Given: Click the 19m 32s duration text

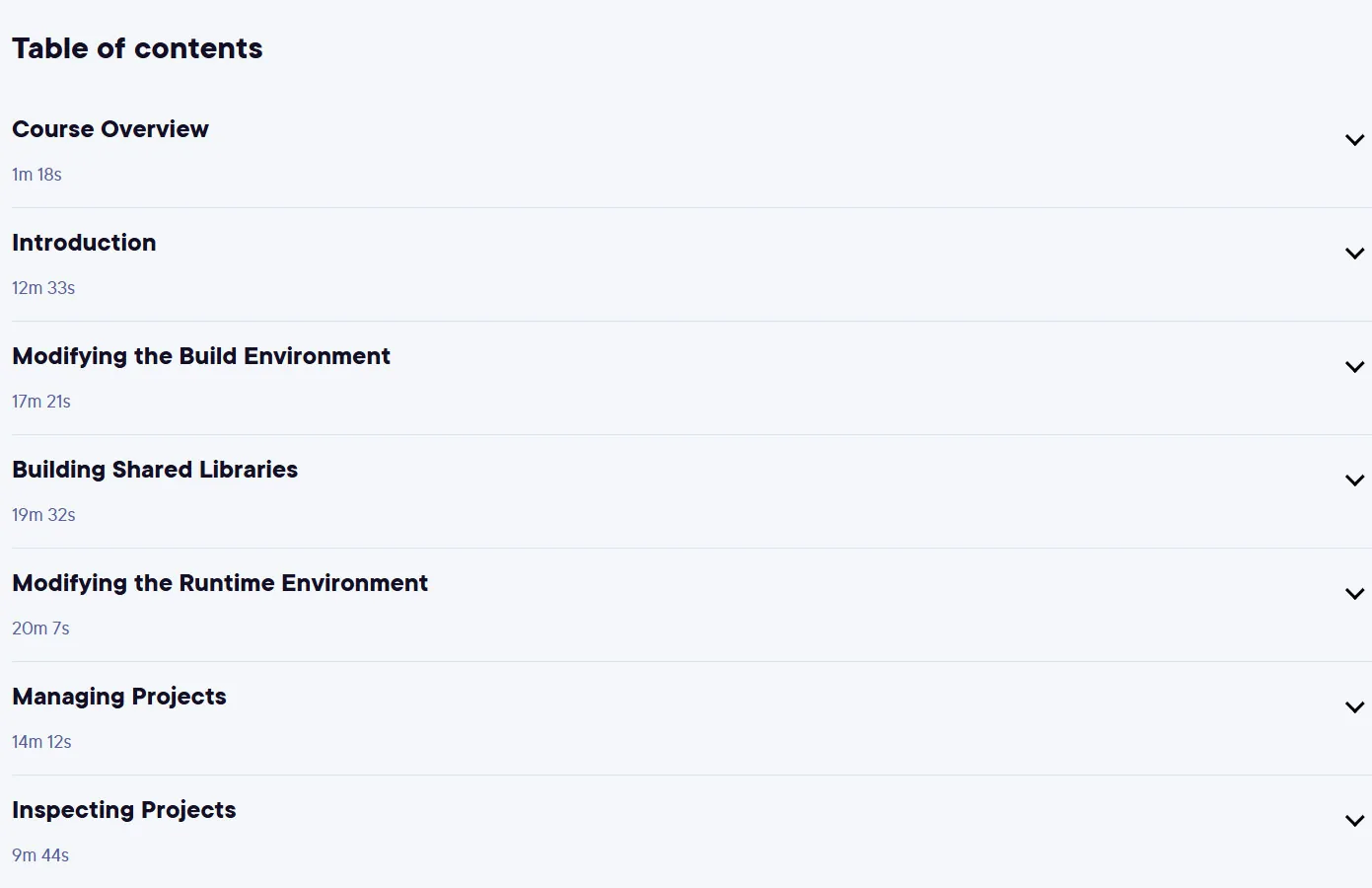Looking at the screenshot, I should [43, 515].
